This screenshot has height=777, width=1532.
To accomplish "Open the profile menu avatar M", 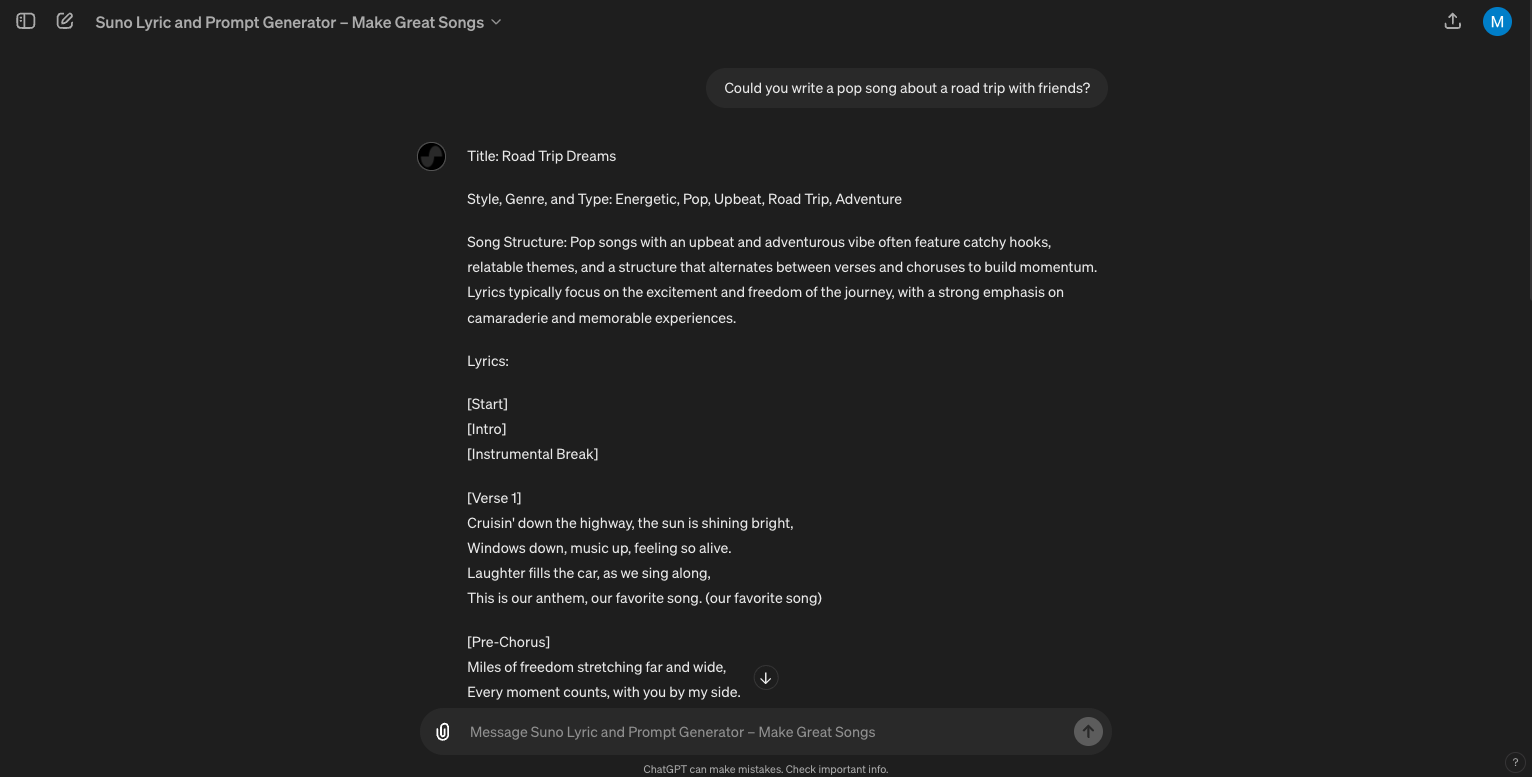I will coord(1497,21).
